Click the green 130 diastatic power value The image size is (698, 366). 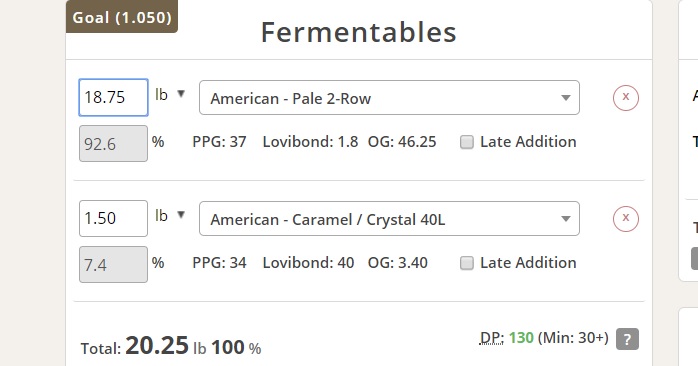click(x=521, y=338)
